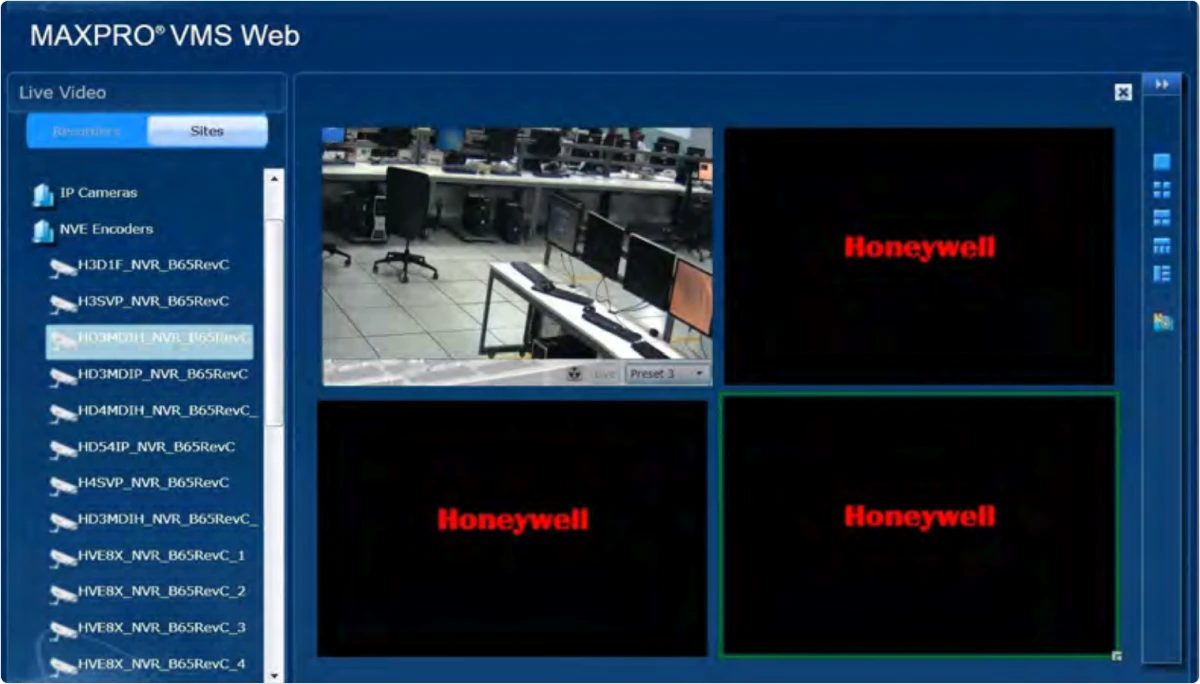Select the bottom-left Honeywell video pane
The image size is (1200, 684).
tap(512, 529)
